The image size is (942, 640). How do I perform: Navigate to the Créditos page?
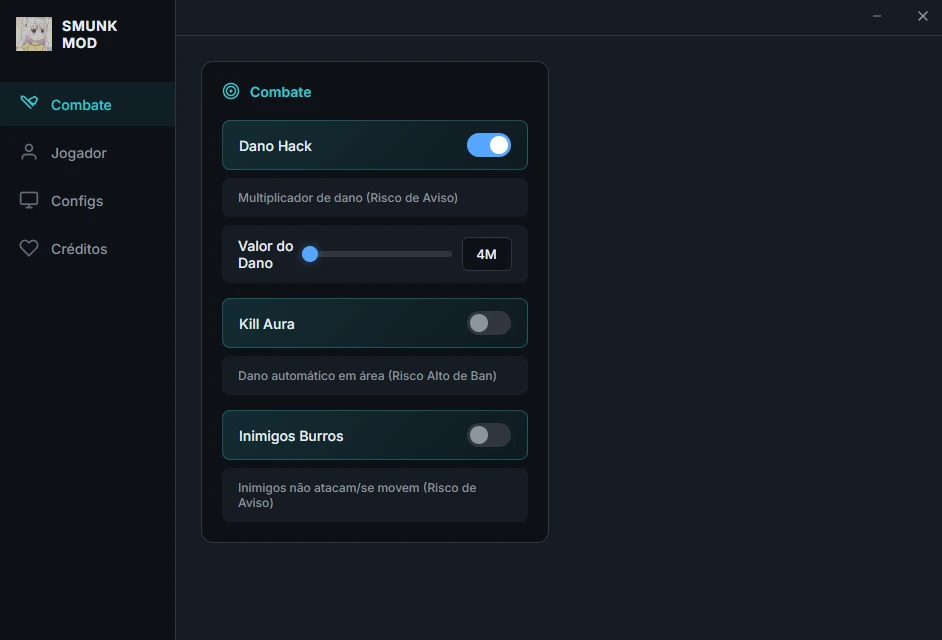(x=79, y=248)
